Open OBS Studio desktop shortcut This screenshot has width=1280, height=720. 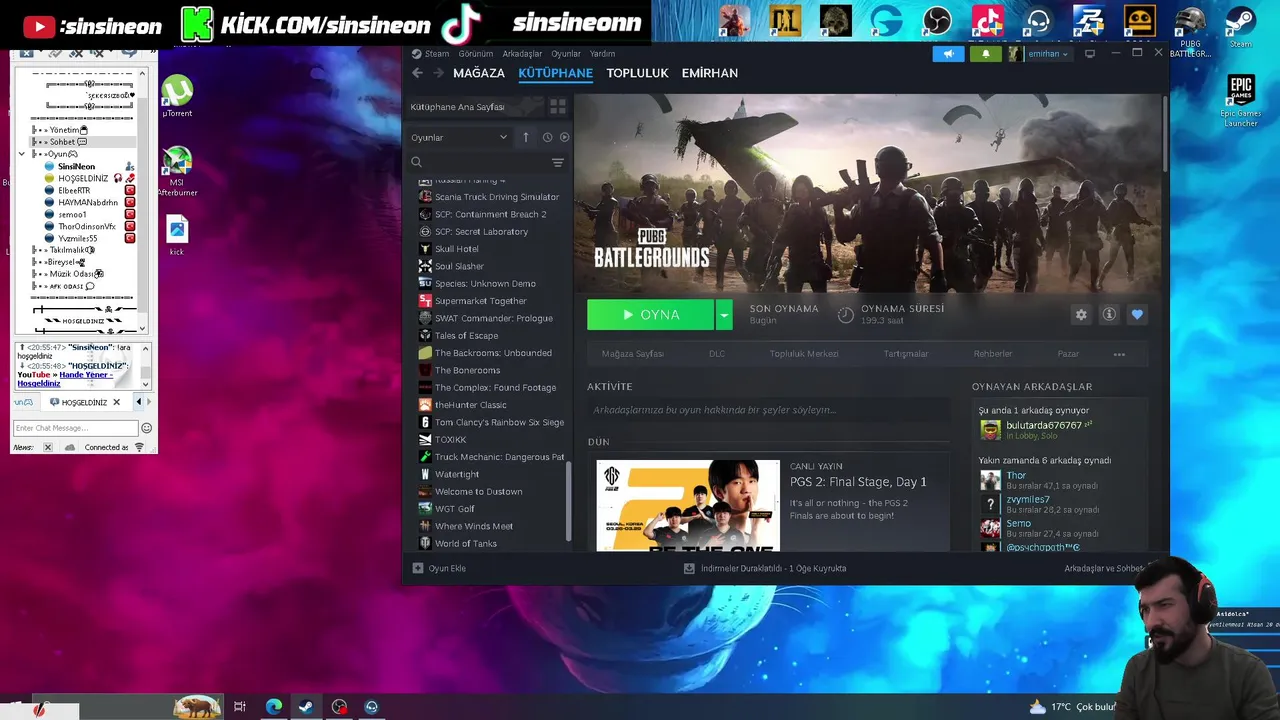(x=937, y=21)
